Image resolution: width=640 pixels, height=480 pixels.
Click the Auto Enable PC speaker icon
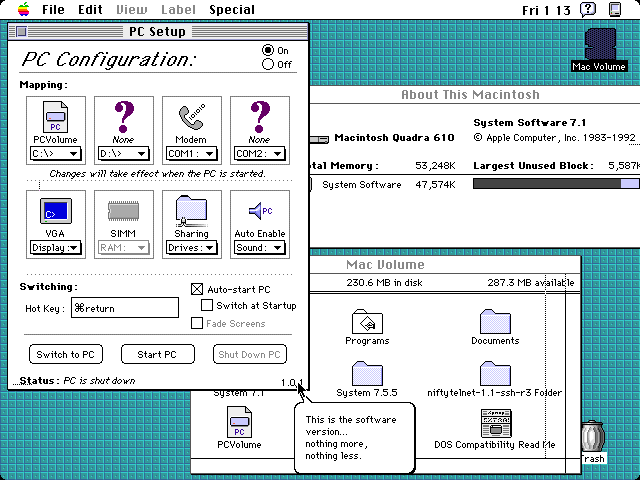(x=260, y=211)
